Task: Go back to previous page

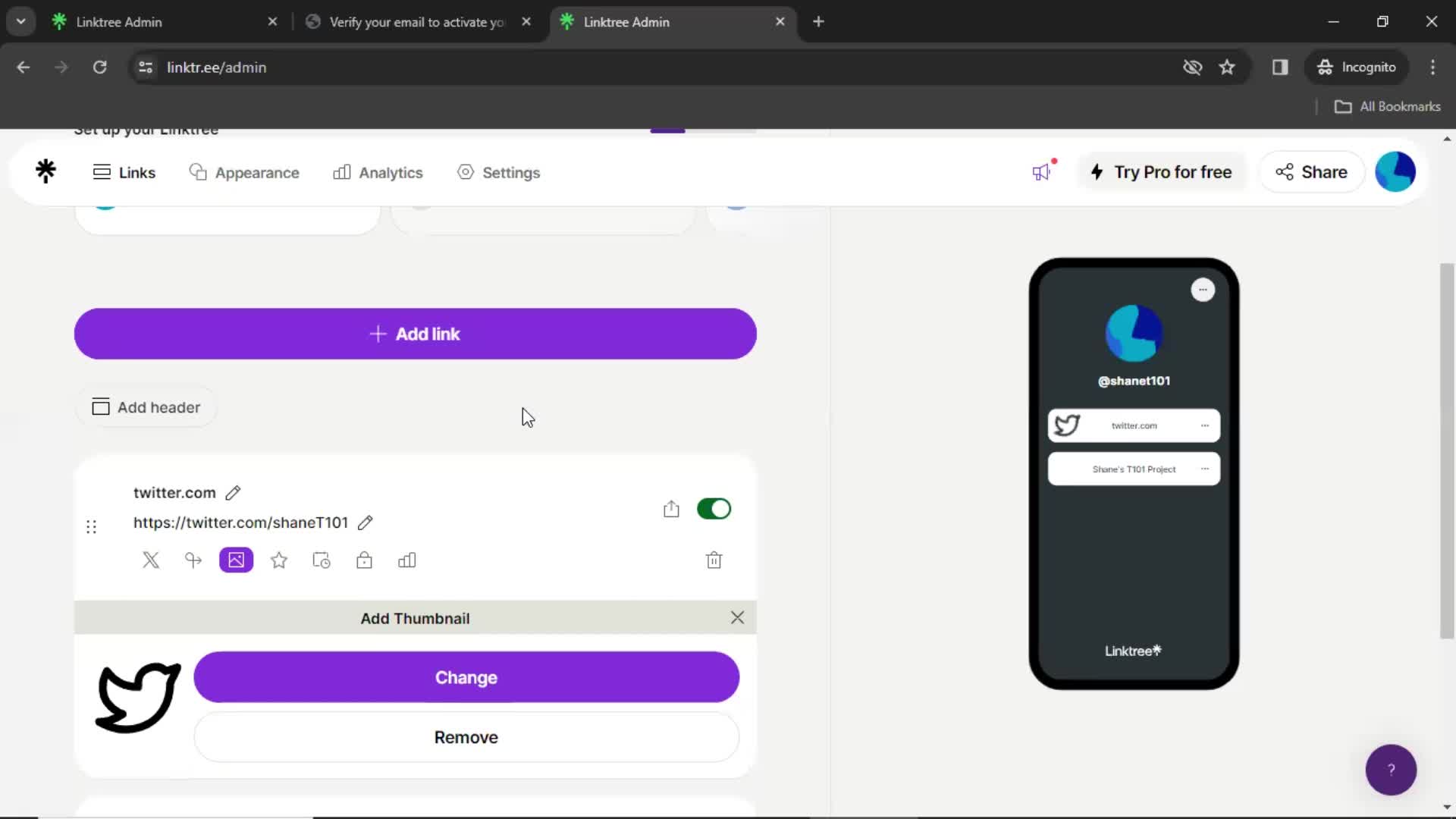Action: [x=24, y=67]
